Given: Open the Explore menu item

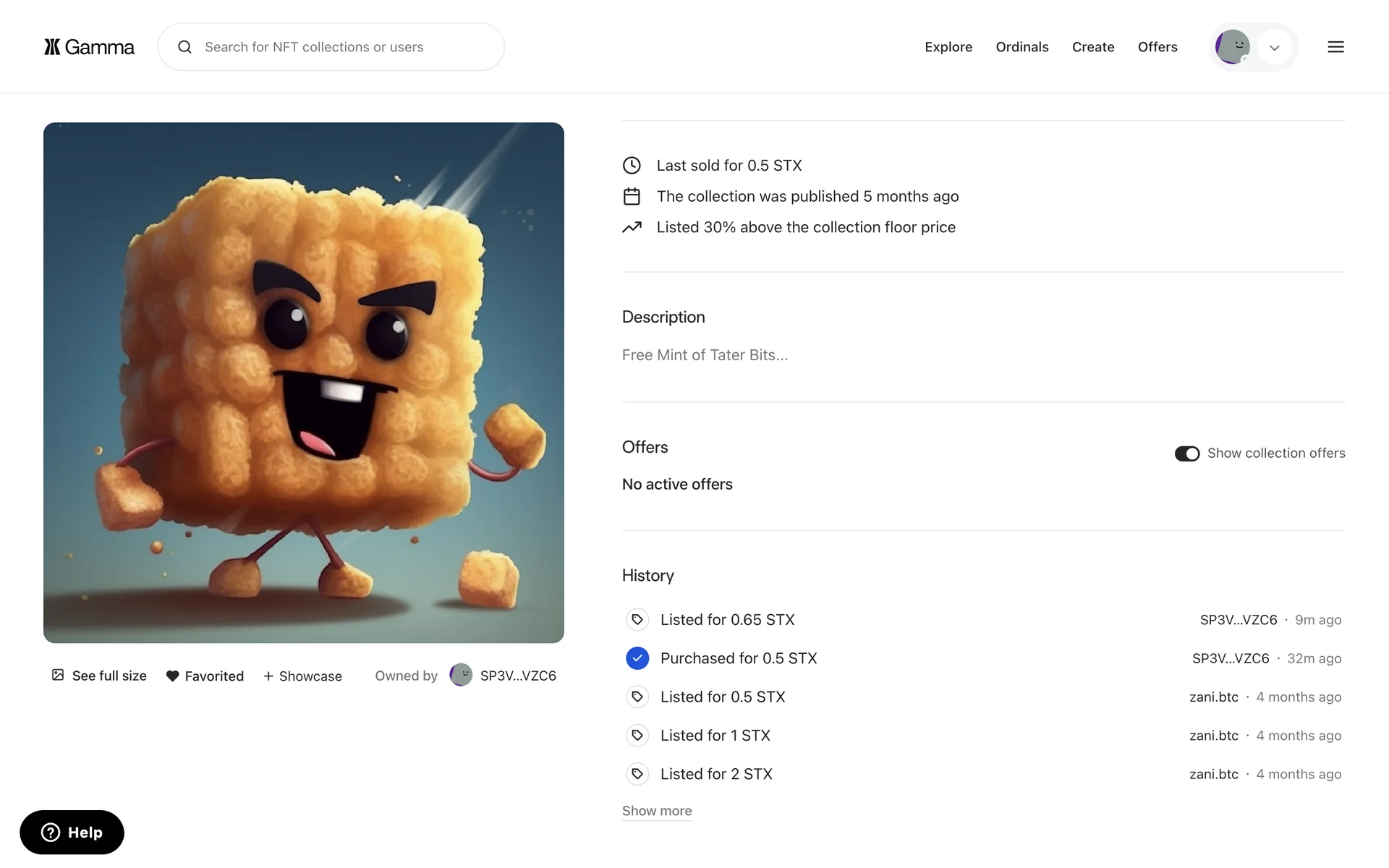Looking at the screenshot, I should [x=948, y=47].
